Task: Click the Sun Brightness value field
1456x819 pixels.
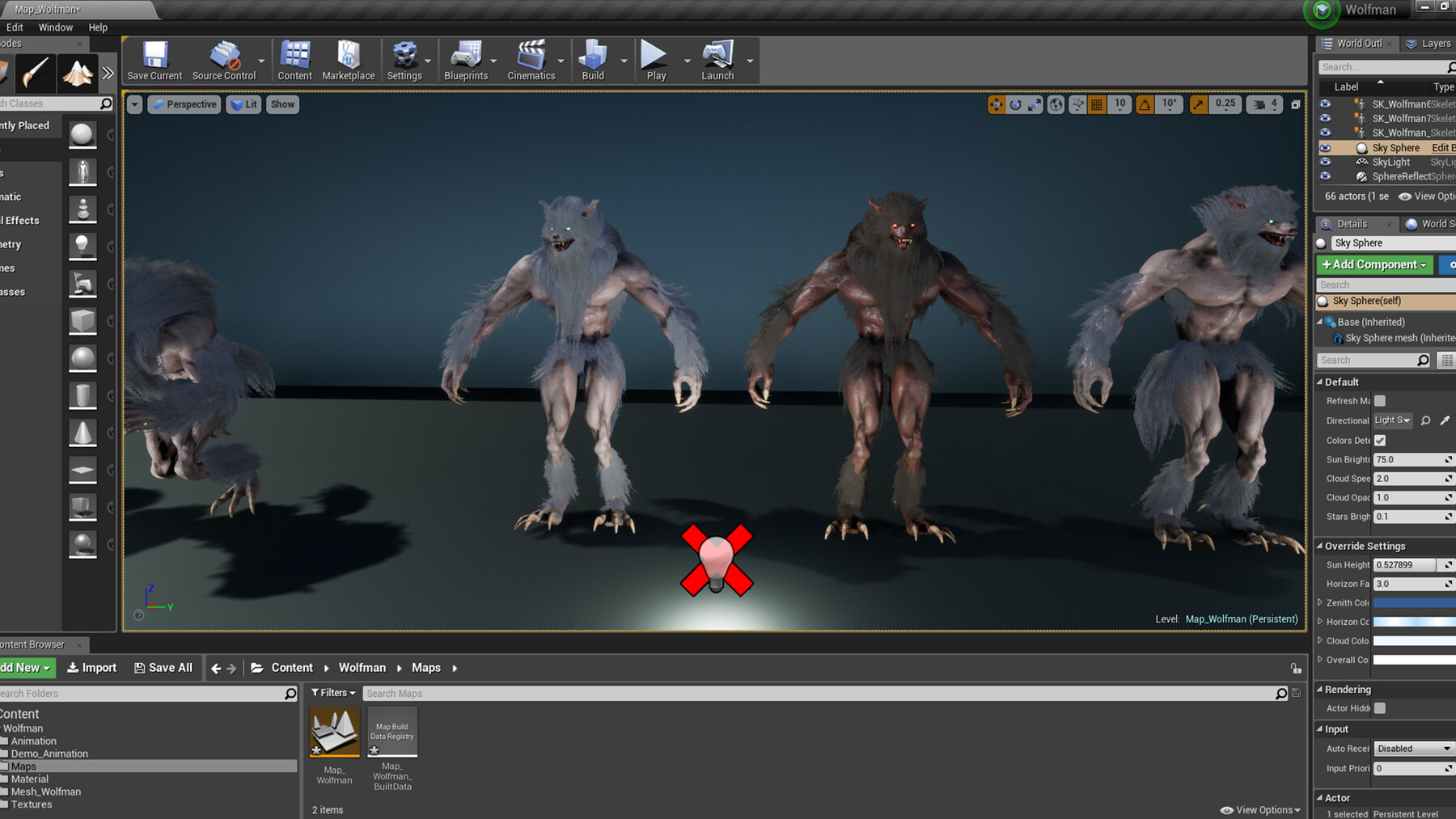Action: coord(1408,460)
